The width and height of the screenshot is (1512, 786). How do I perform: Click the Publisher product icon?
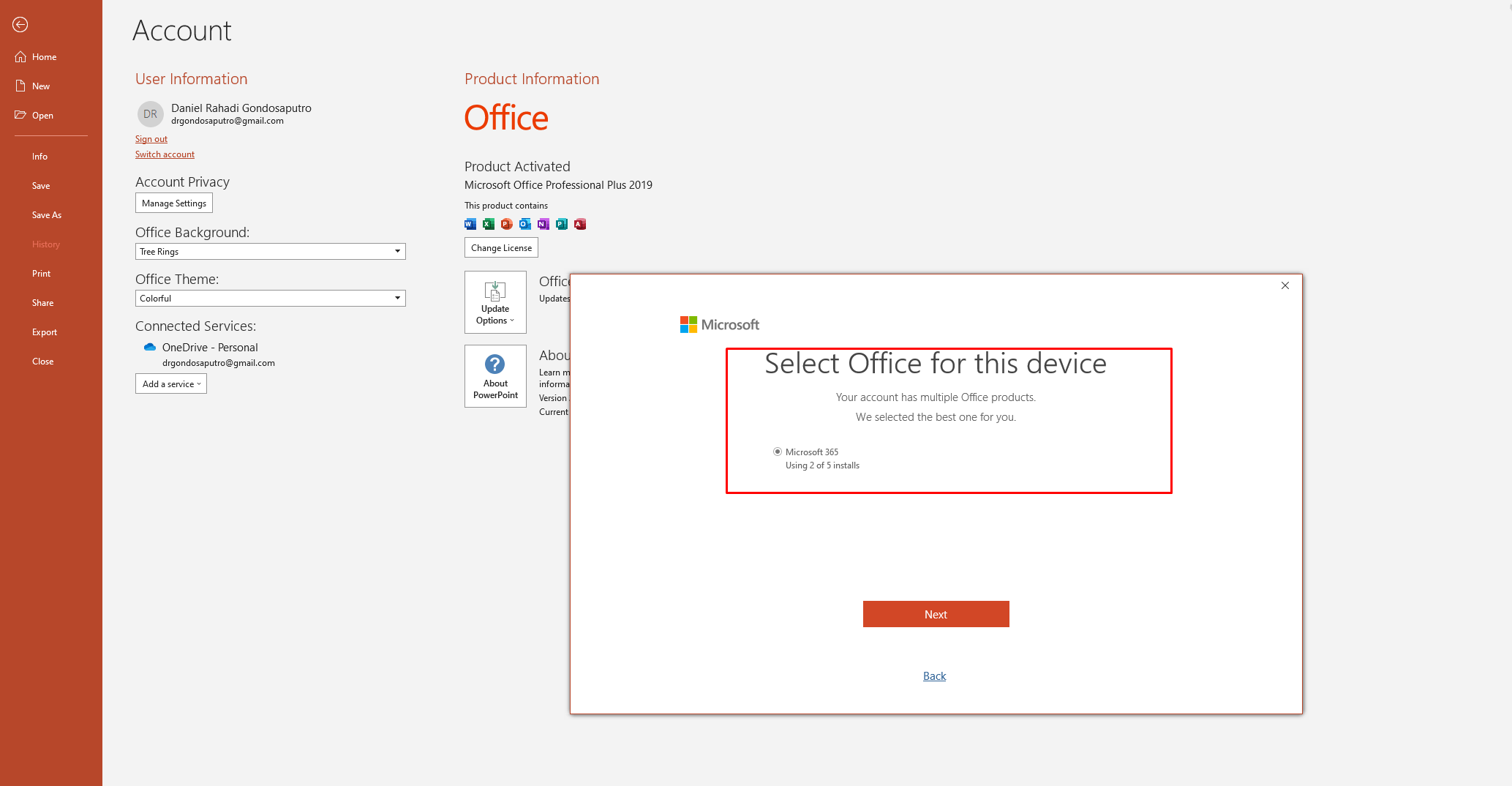562,224
